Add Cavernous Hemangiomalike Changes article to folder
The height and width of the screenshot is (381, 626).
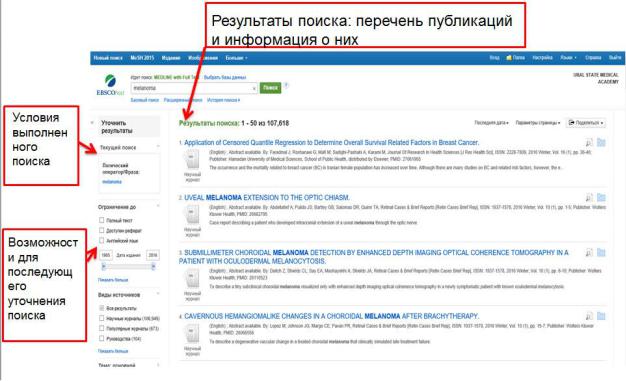coord(601,316)
